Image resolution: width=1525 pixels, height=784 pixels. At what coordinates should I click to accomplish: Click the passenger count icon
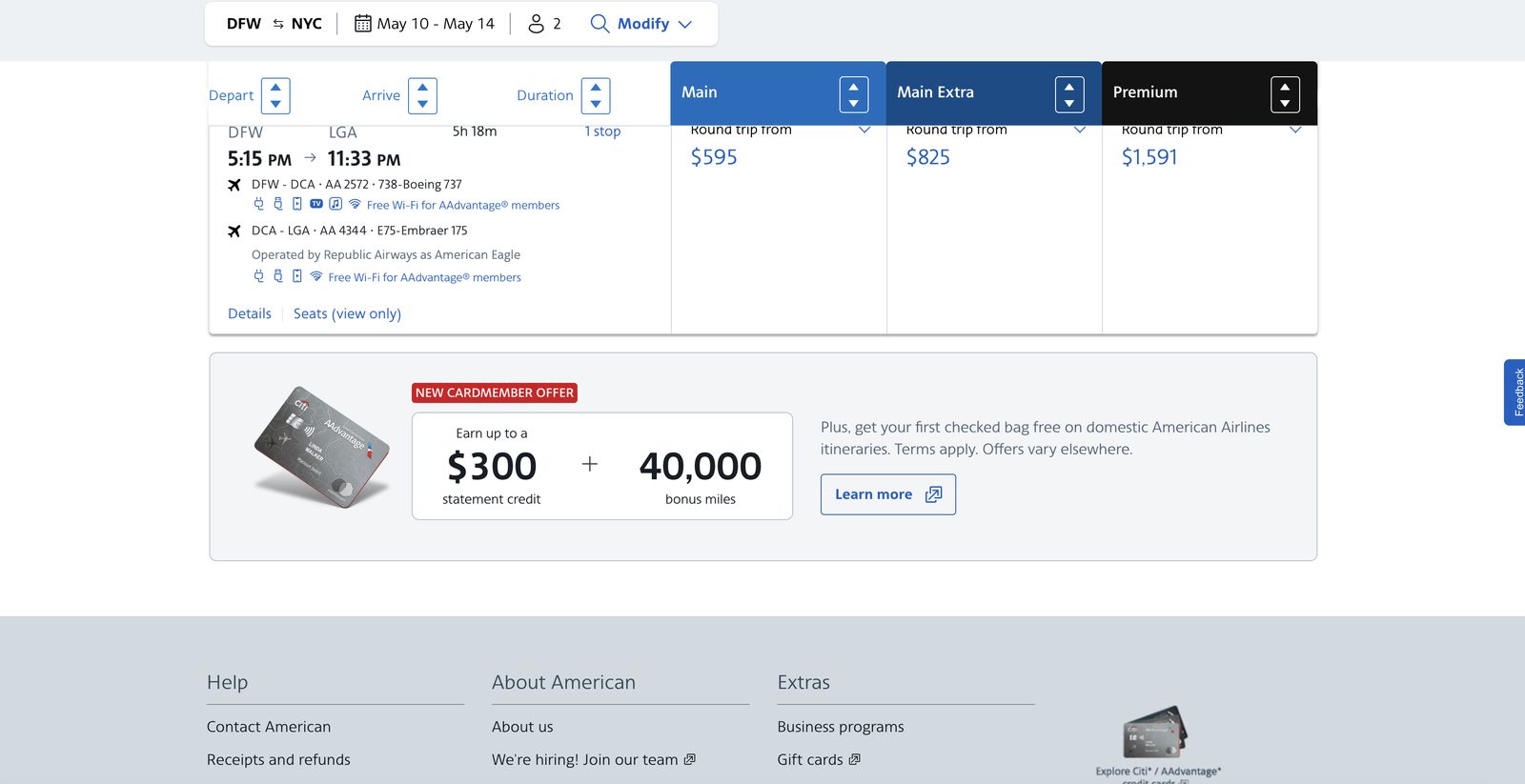tap(537, 23)
